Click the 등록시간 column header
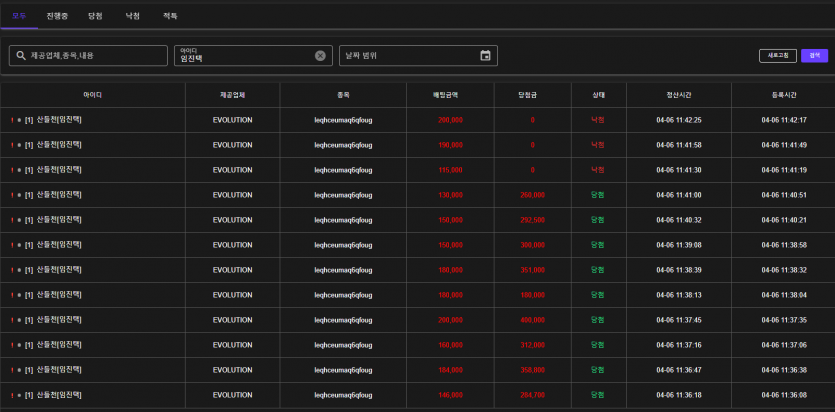The height and width of the screenshot is (412, 835). [784, 95]
